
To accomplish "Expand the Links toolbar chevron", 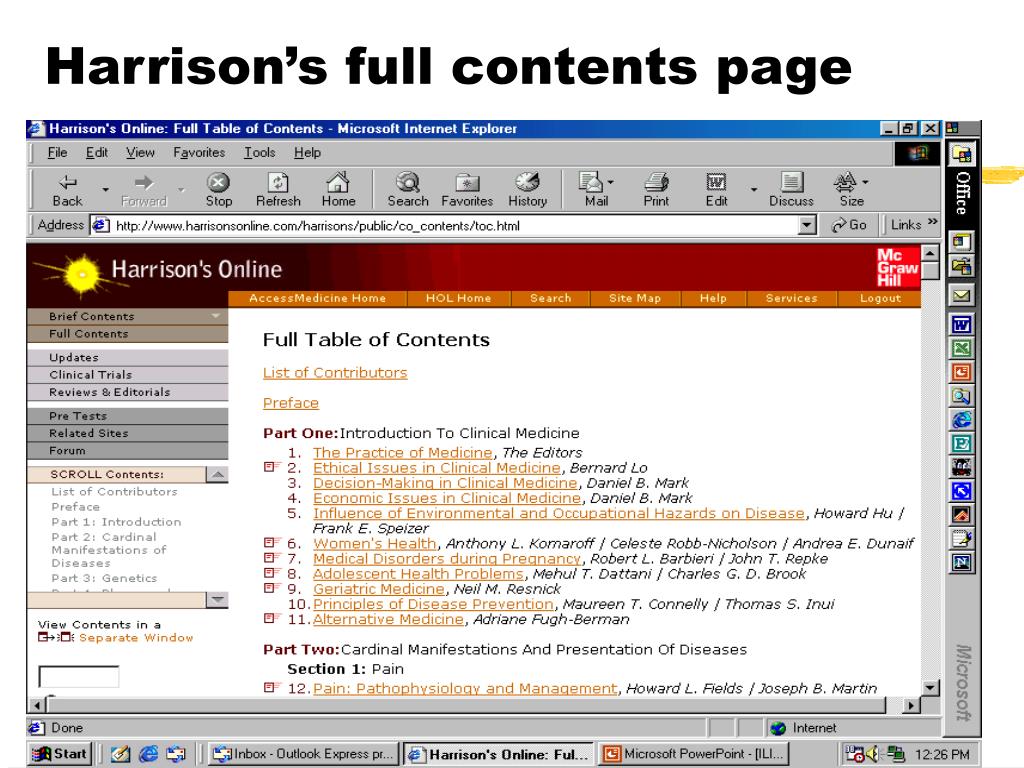I will pyautogui.click(x=933, y=223).
